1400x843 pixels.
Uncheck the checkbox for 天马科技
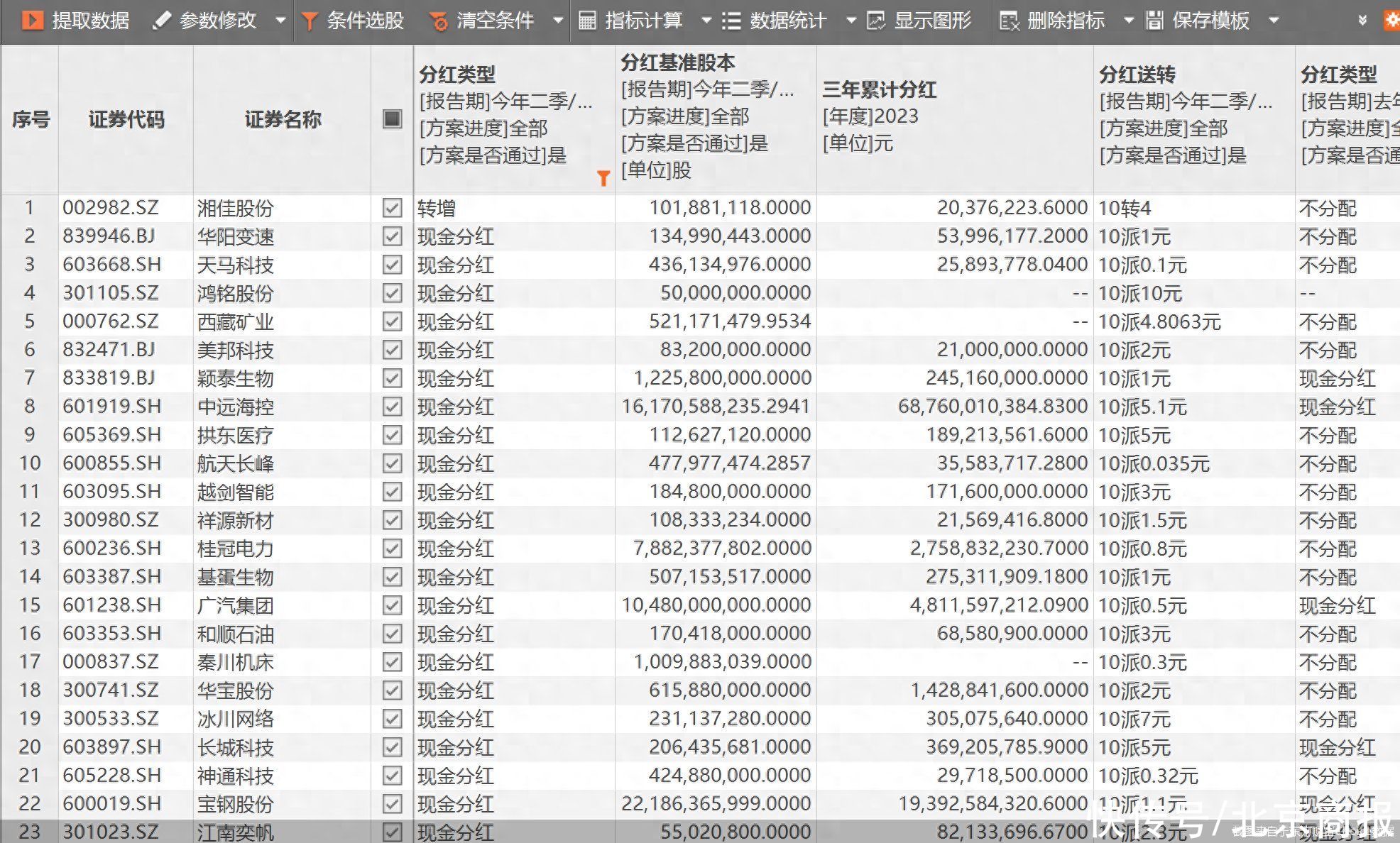(392, 265)
